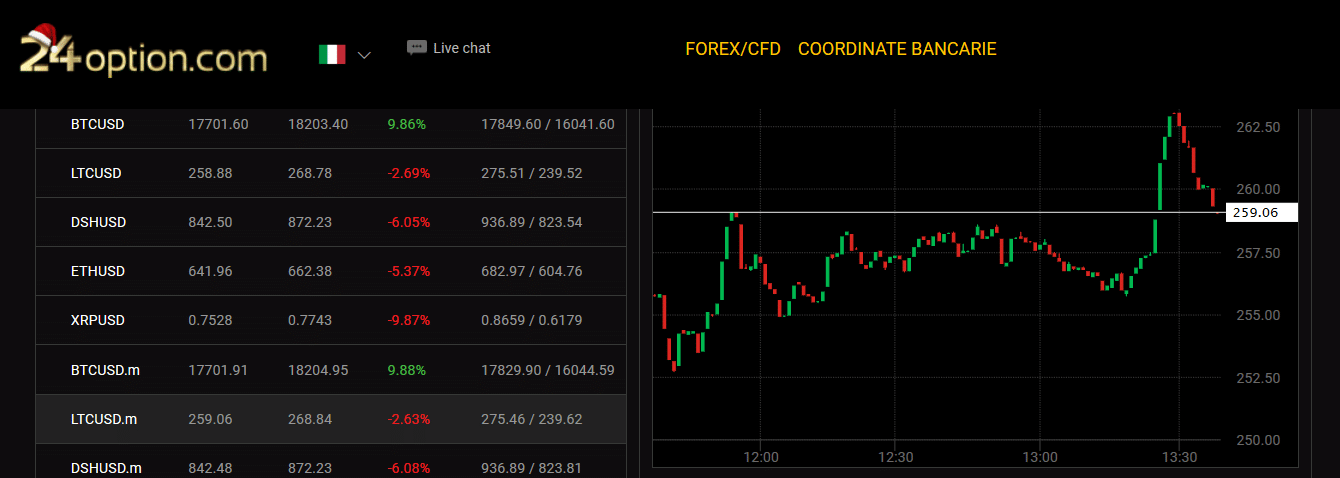Select the highlighted LTCUSD.m row symbol
The height and width of the screenshot is (478, 1340).
coord(104,419)
